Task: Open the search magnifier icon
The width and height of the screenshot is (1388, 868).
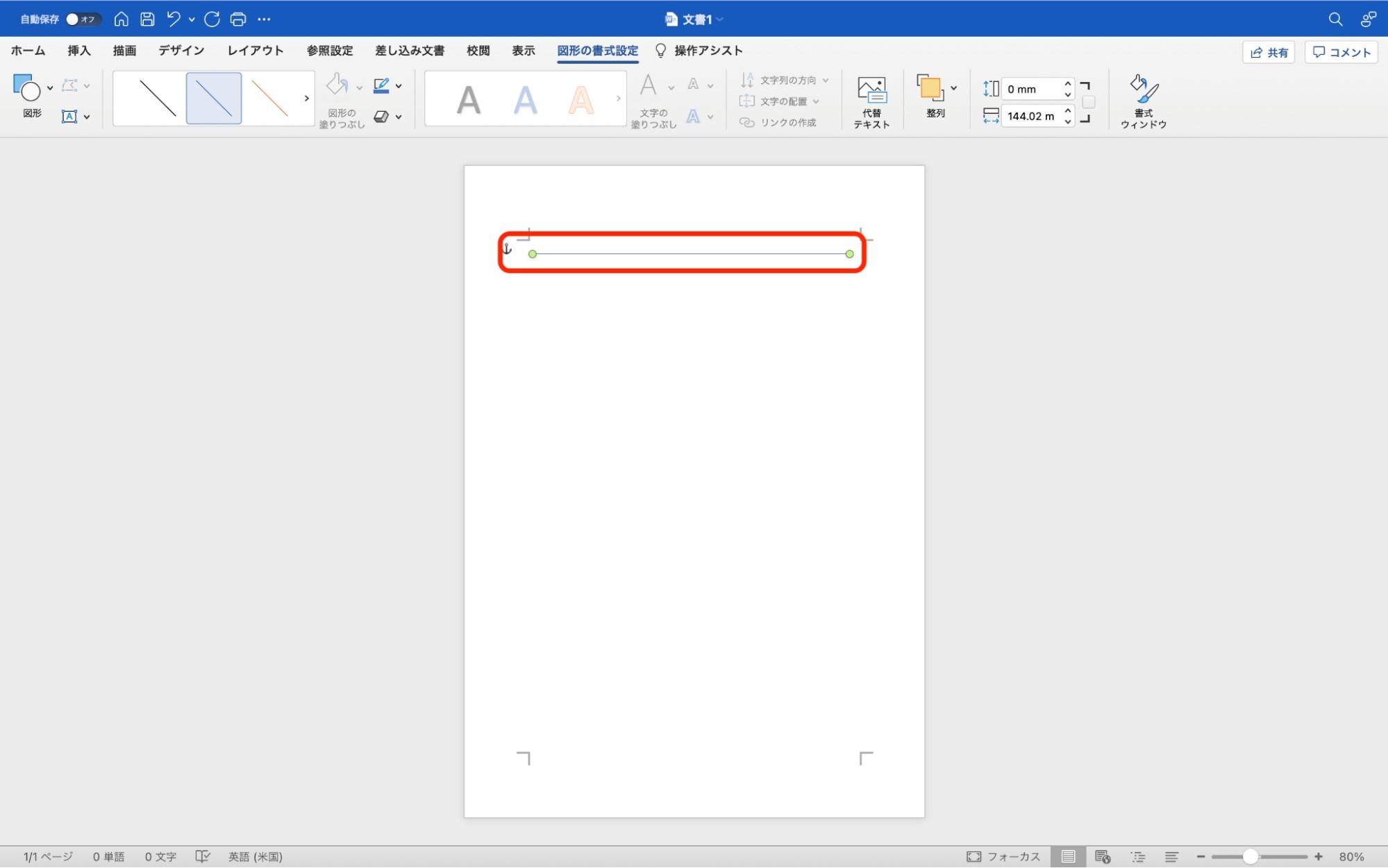Action: coord(1335,19)
